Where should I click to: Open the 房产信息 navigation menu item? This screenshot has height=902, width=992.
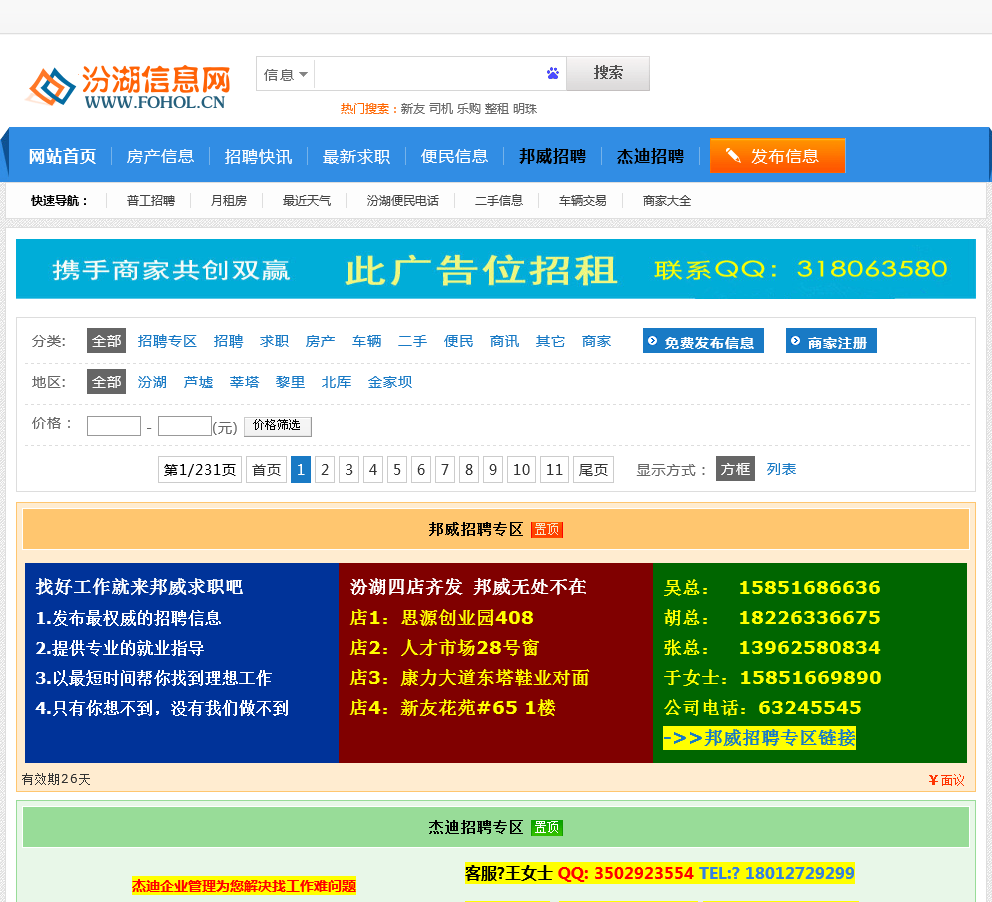[160, 156]
